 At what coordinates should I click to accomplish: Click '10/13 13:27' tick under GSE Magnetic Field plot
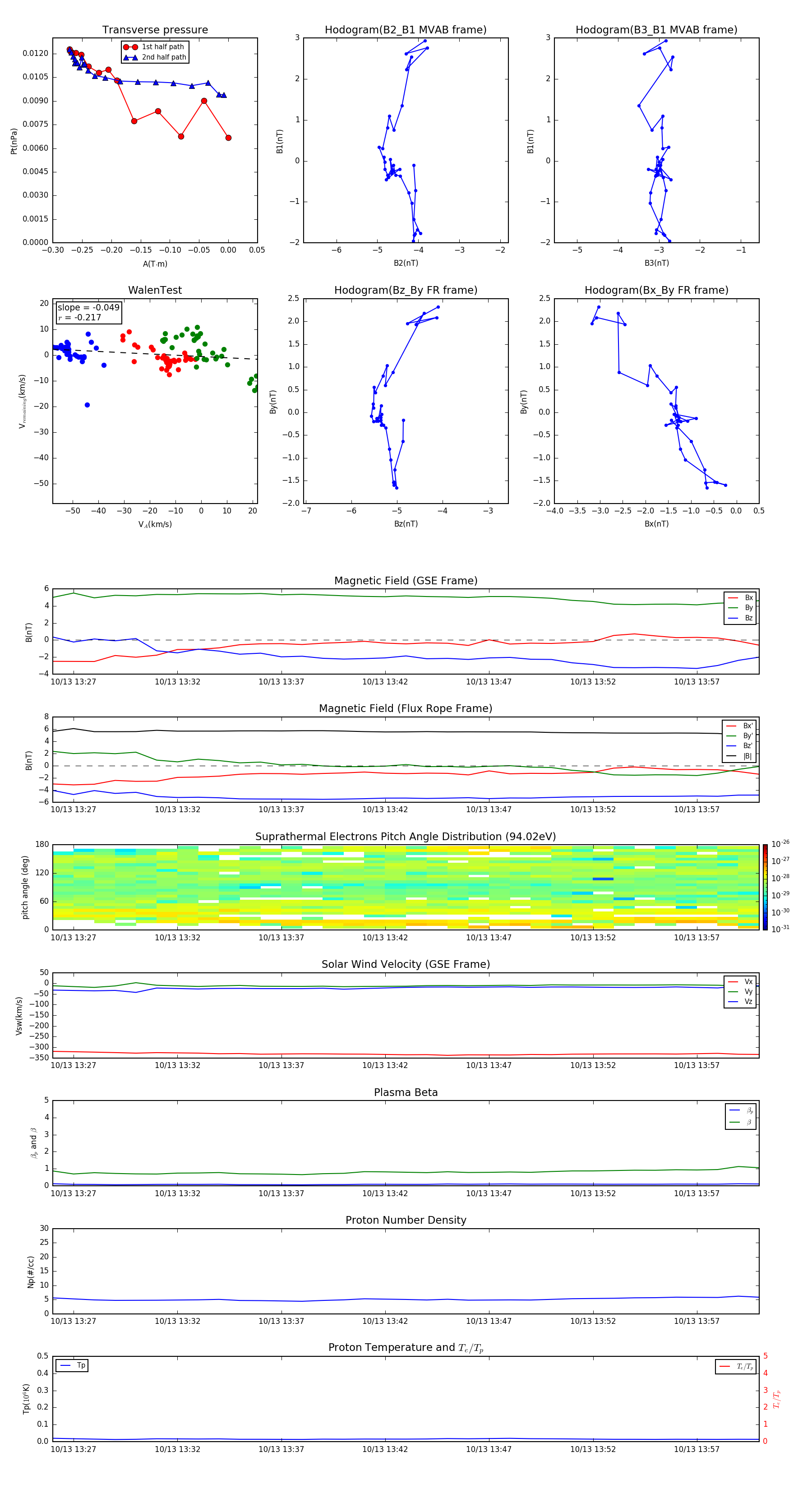coord(74,682)
